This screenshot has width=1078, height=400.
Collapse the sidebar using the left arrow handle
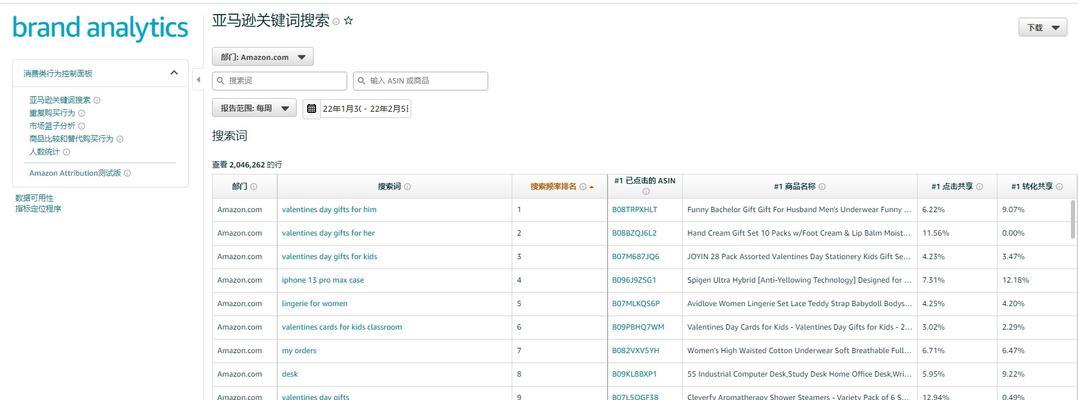coord(198,80)
